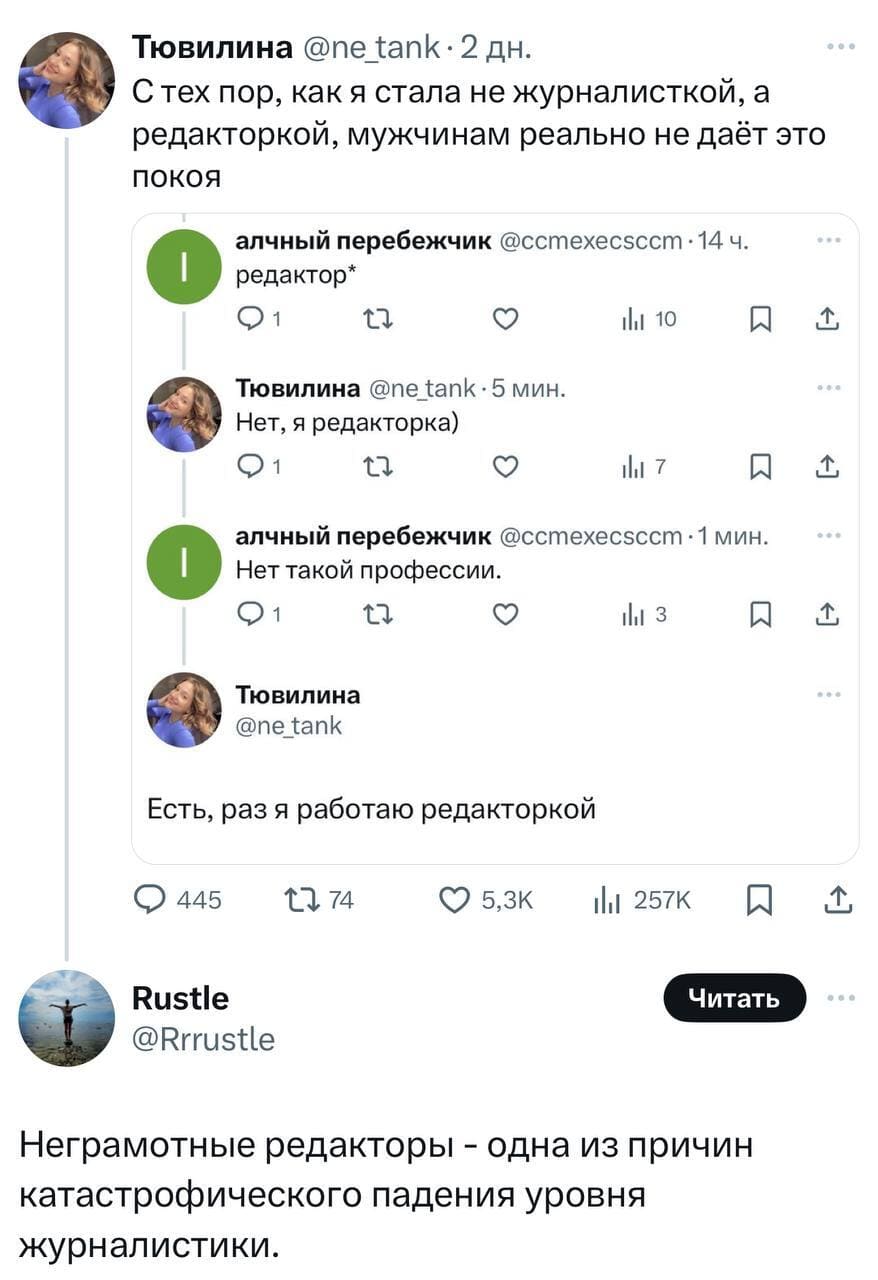The image size is (878, 1280).
Task: Share the "Нет такой профессии." tweet
Action: click(825, 615)
